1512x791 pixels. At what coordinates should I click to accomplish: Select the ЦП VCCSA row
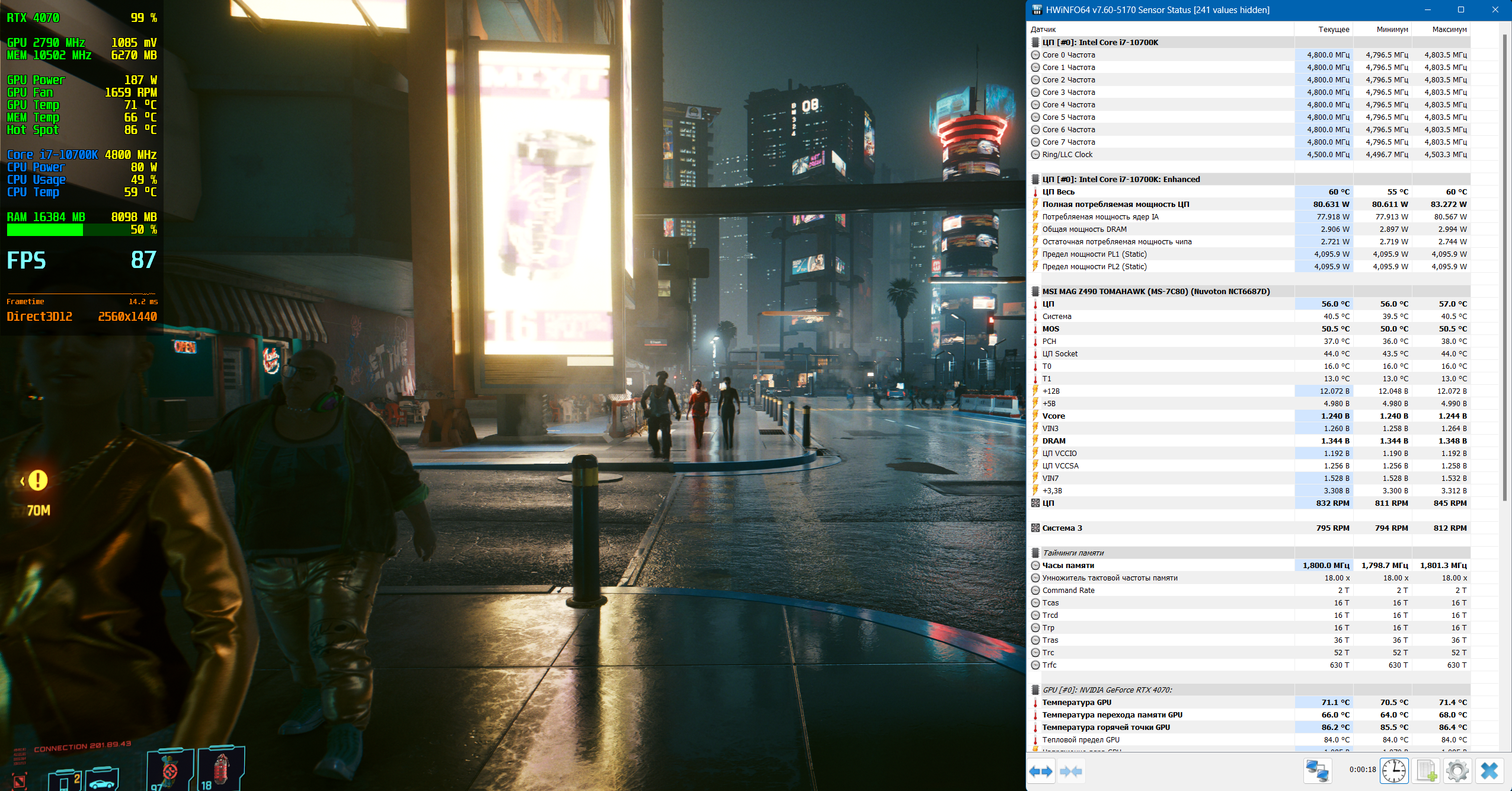coord(1249,465)
